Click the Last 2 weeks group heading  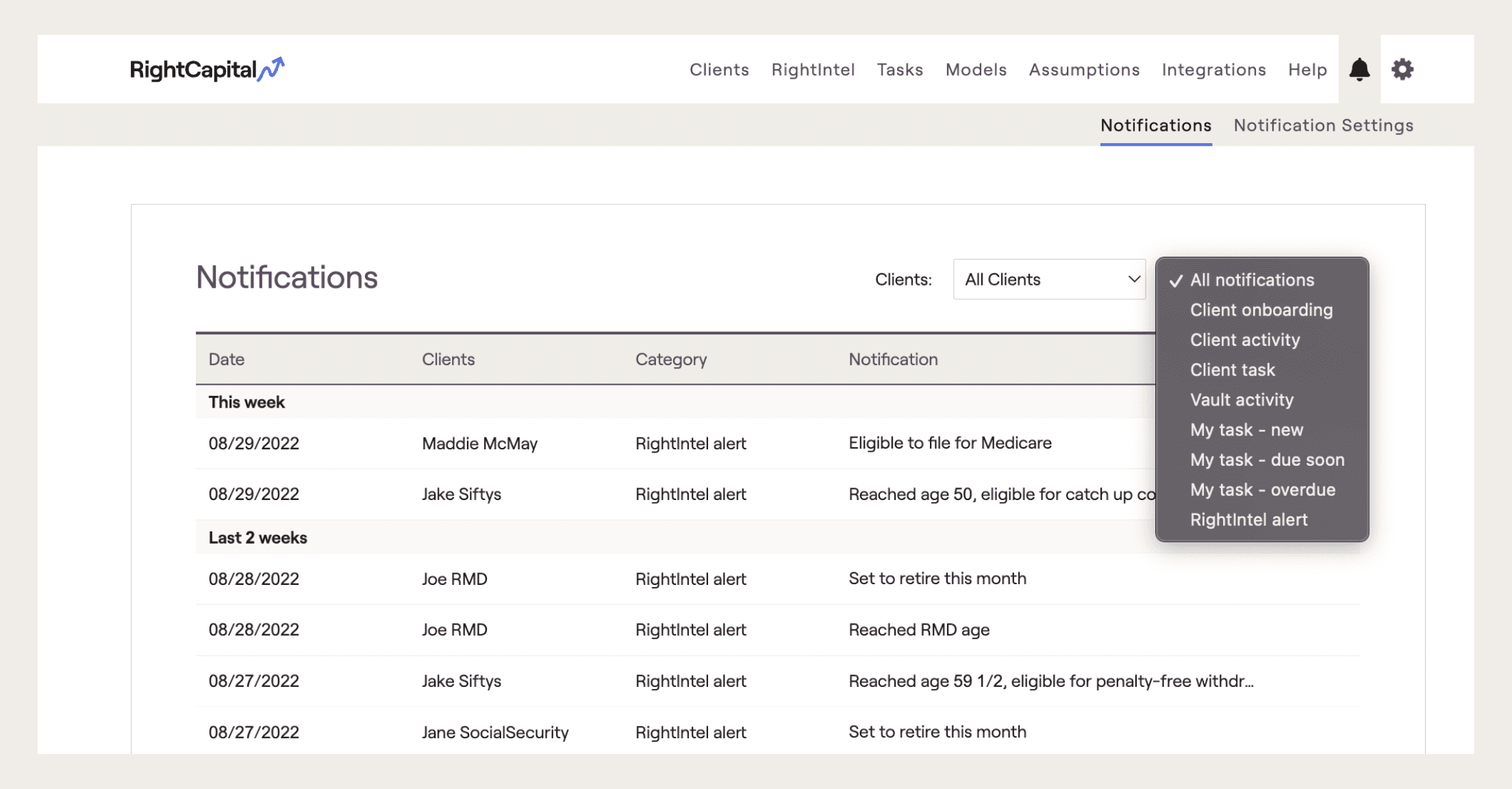pyautogui.click(x=257, y=538)
